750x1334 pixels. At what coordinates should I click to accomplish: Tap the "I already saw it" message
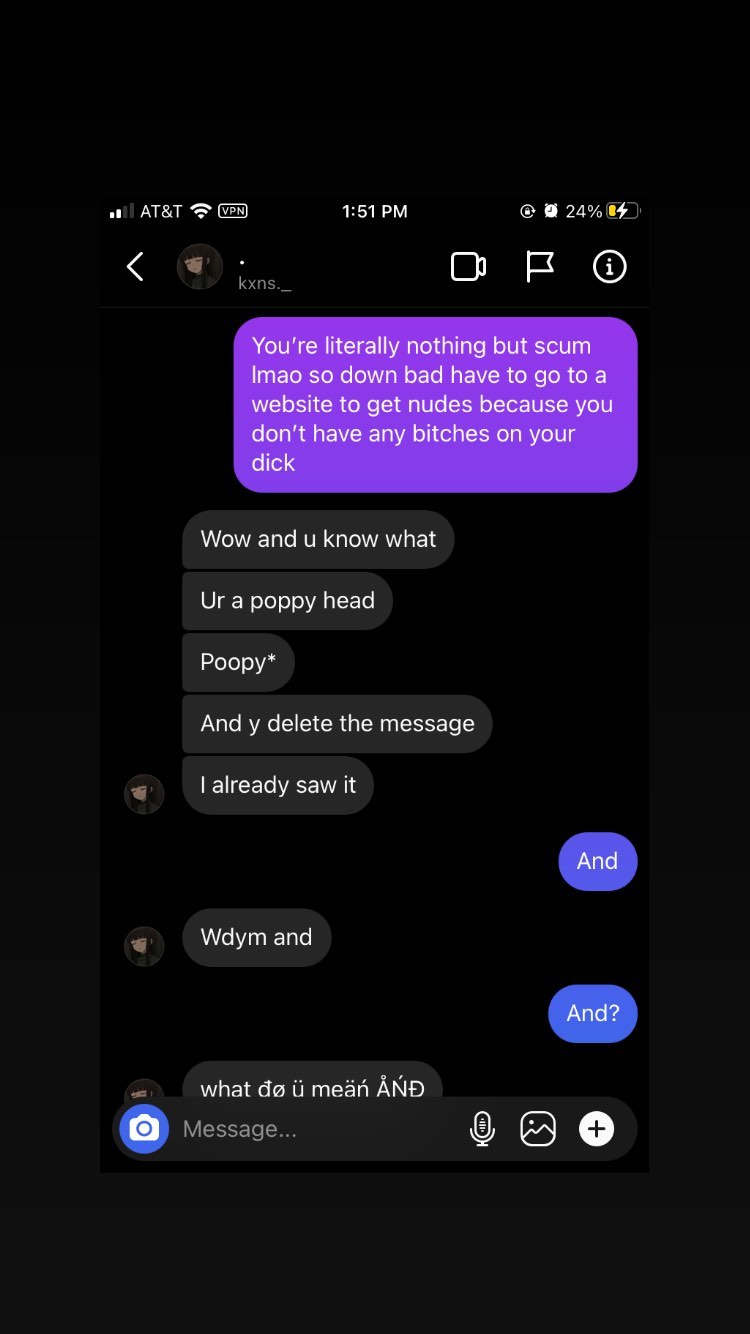(278, 785)
